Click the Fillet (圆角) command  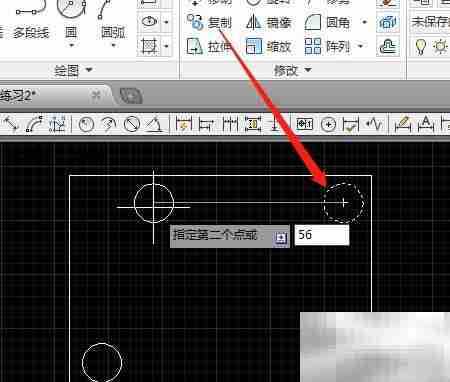point(327,22)
